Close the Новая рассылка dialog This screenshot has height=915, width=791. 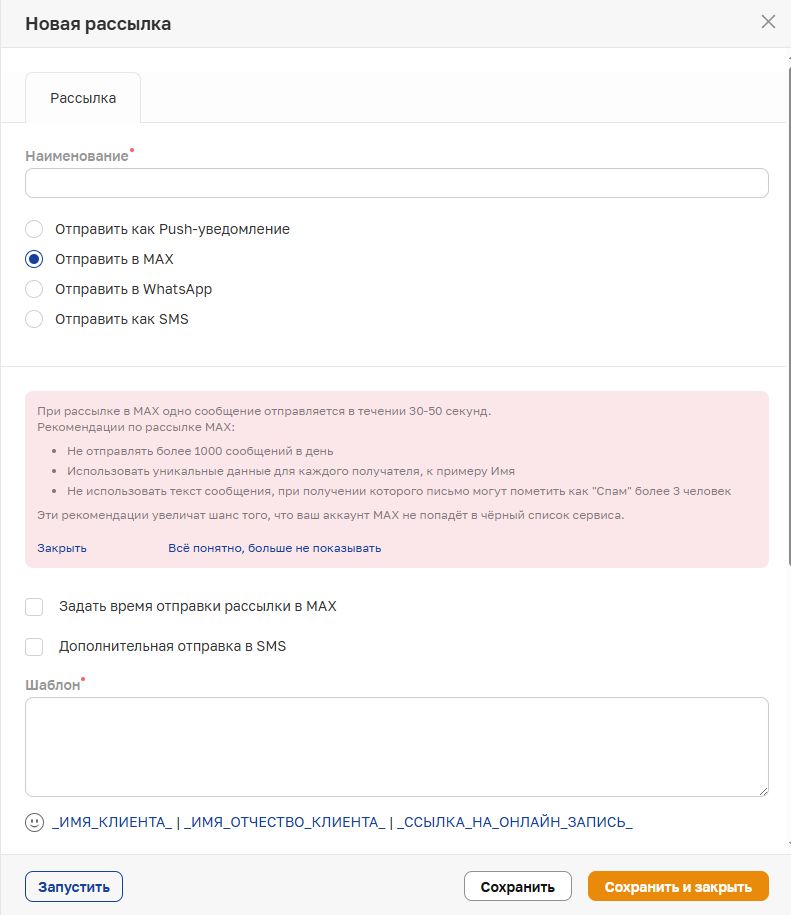768,22
